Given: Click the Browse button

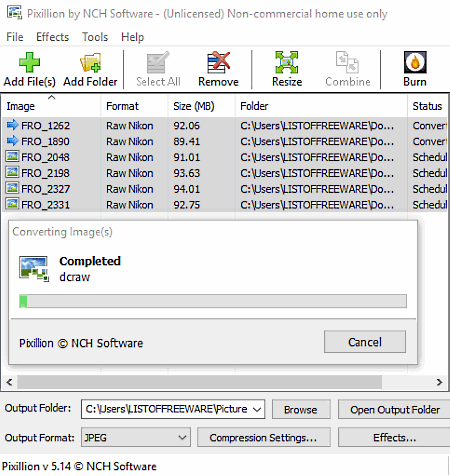Looking at the screenshot, I should [x=301, y=409].
